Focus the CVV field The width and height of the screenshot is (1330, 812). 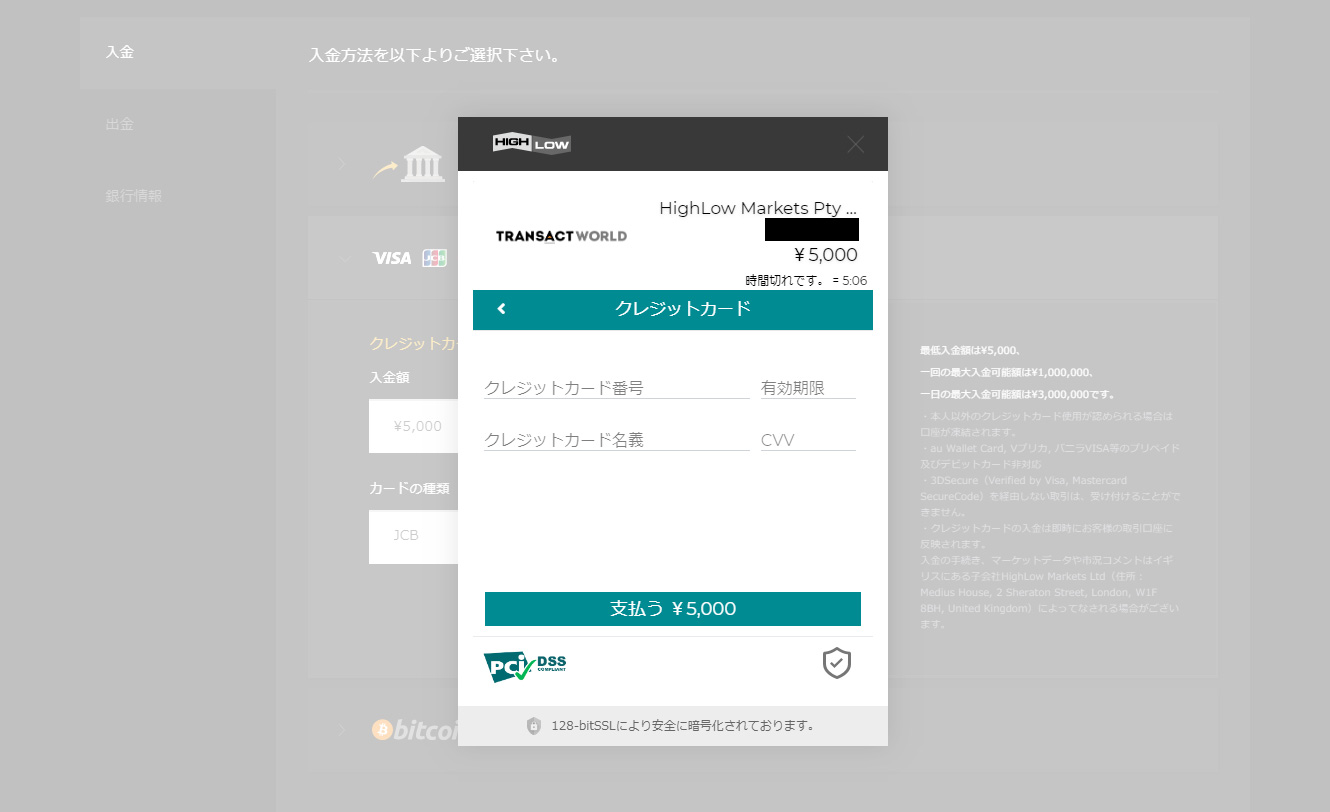[x=808, y=440]
